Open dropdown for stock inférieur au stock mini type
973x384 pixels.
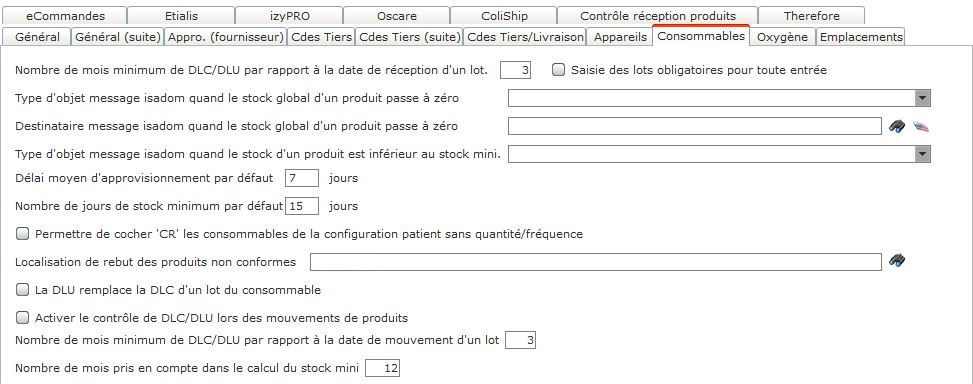point(923,154)
